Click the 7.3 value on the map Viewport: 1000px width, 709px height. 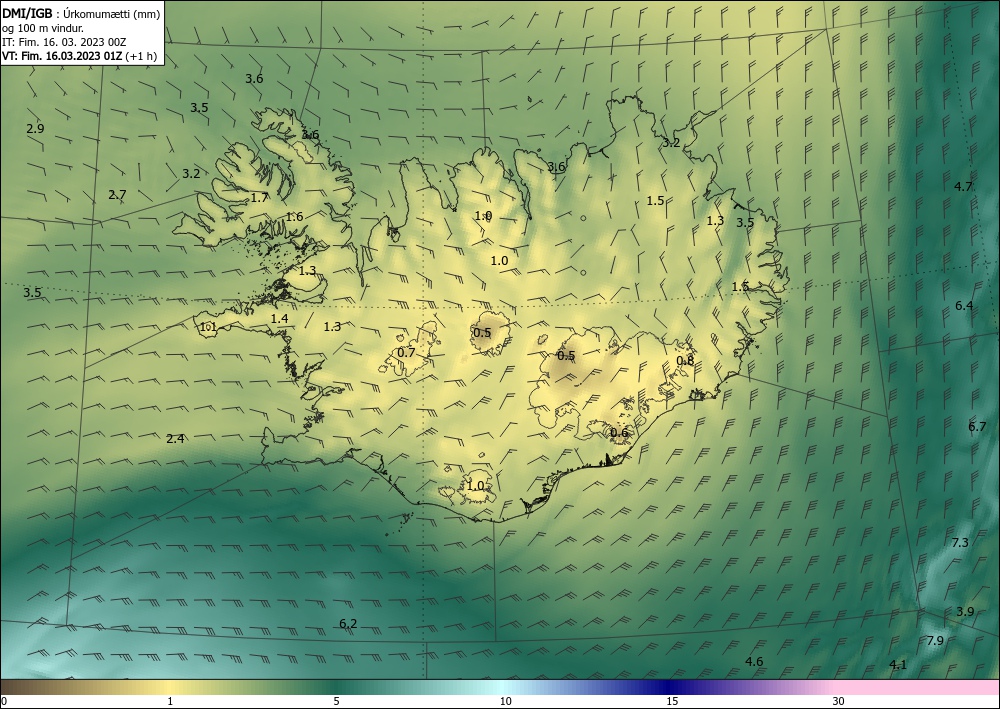click(960, 543)
